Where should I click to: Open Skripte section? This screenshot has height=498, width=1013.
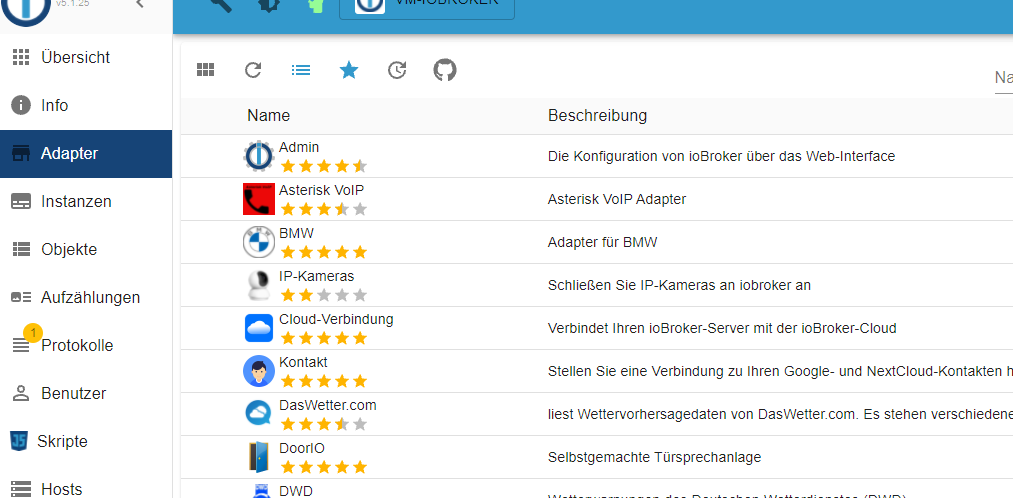pos(86,441)
